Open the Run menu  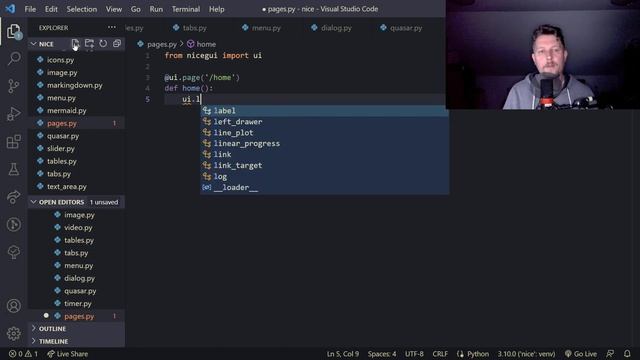pyautogui.click(x=156, y=9)
